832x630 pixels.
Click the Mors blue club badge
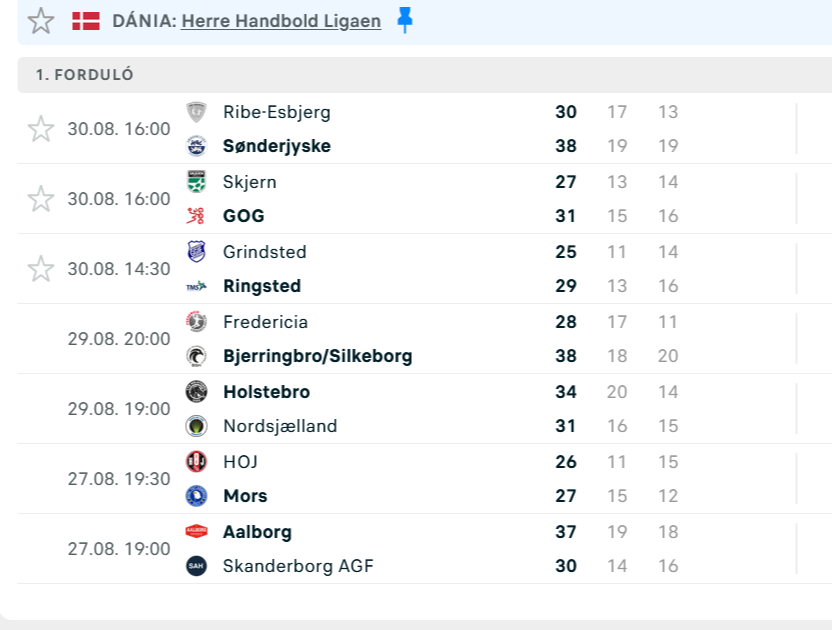tap(197, 496)
